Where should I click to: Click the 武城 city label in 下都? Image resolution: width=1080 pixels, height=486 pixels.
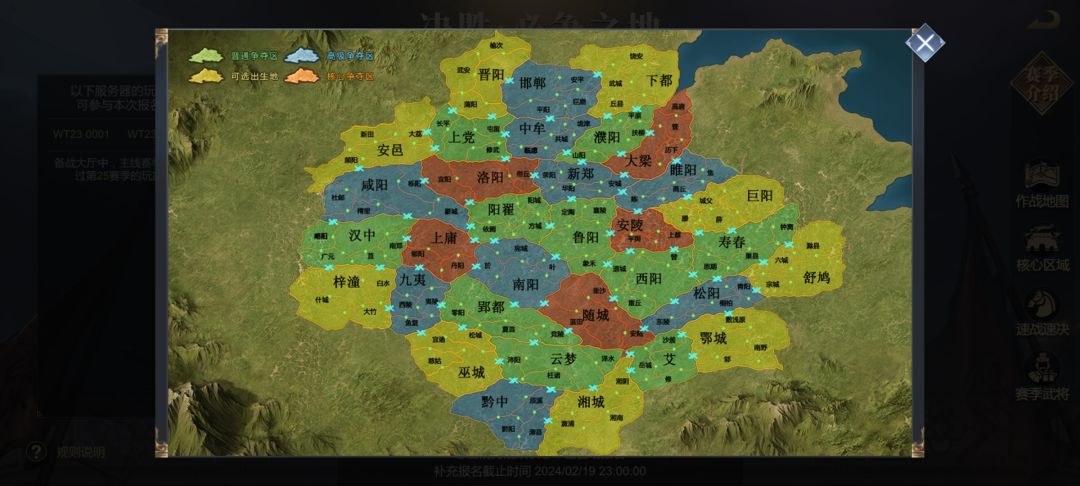pyautogui.click(x=616, y=83)
